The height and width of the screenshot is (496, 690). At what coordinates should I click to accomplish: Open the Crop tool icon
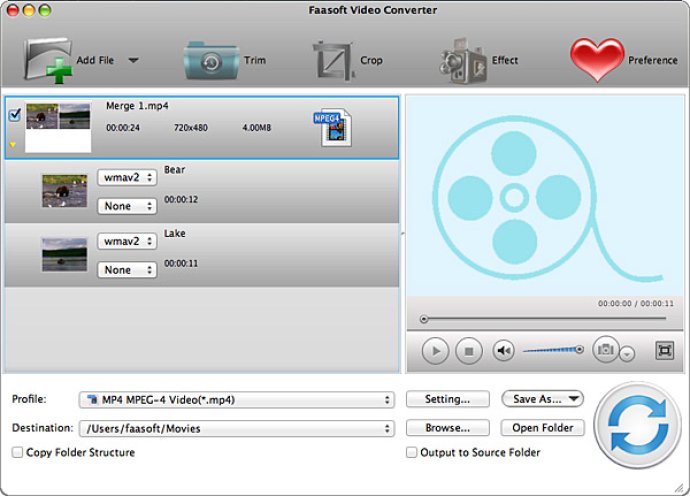coord(333,61)
